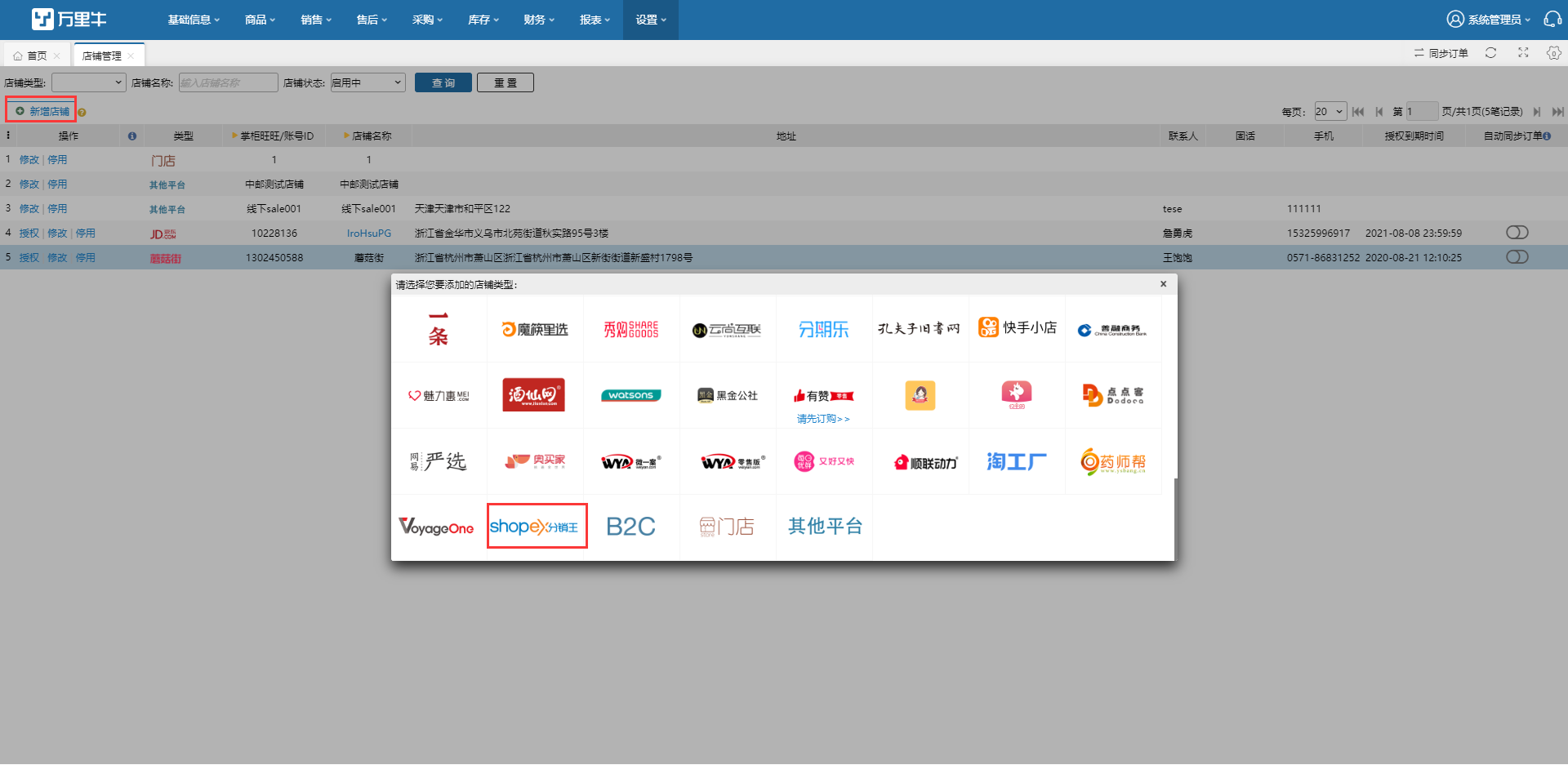This screenshot has width=1568, height=765.
Task: Click the refresh icon in tab bar
Action: [1490, 53]
